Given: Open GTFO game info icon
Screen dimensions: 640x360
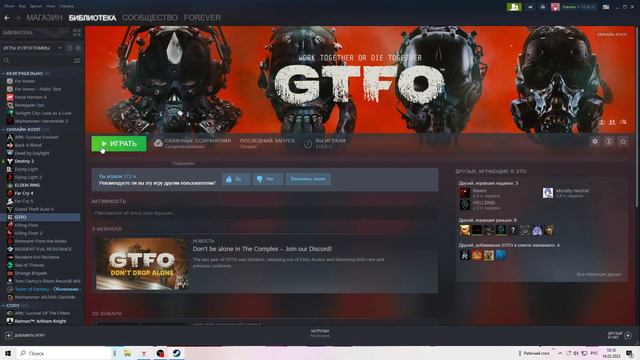Looking at the screenshot, I should pos(609,141).
